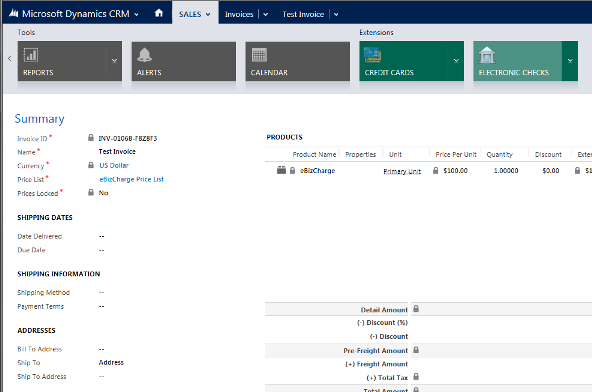Image resolution: width=592 pixels, height=392 pixels.
Task: Open the Invoices navigation item
Action: coord(239,14)
